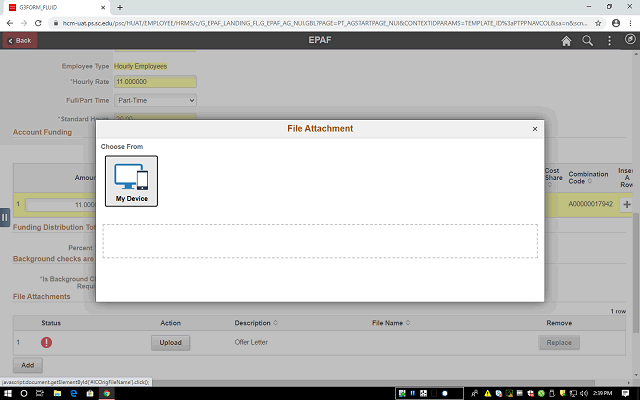The width and height of the screenshot is (640, 400).
Task: Sort the Combination Code column
Action: tap(588, 178)
